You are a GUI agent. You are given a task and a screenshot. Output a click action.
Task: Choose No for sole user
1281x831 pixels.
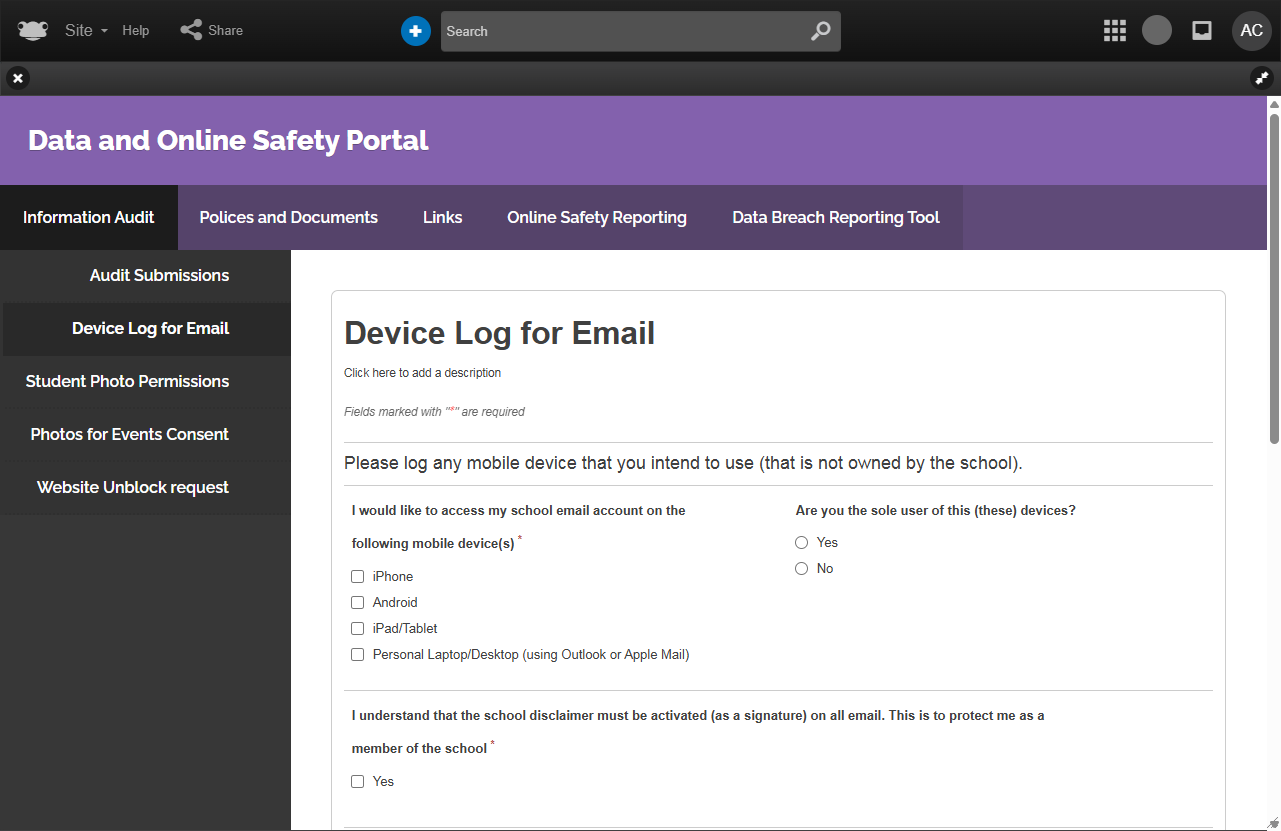pos(801,569)
